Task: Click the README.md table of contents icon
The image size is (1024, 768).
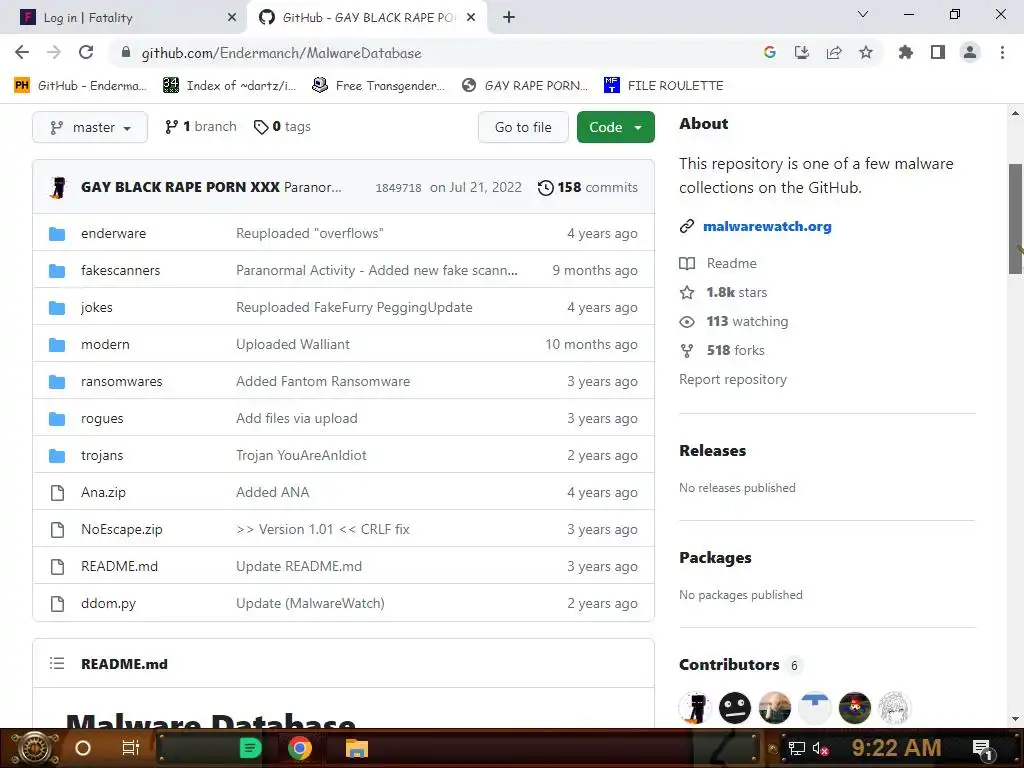Action: click(x=57, y=664)
